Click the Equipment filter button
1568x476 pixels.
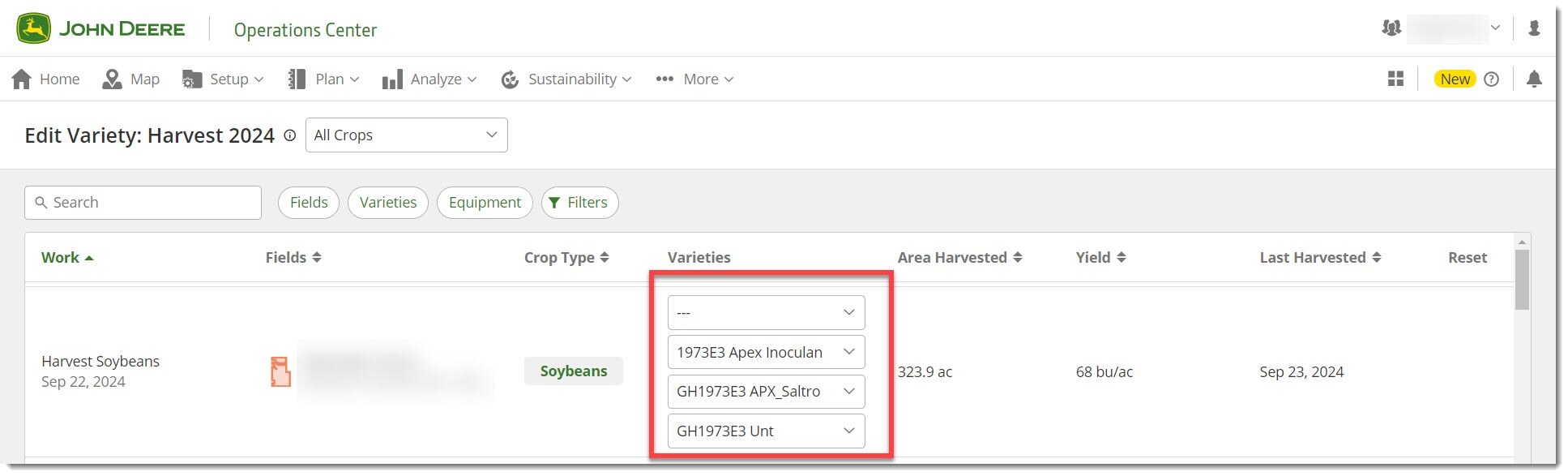(x=485, y=203)
